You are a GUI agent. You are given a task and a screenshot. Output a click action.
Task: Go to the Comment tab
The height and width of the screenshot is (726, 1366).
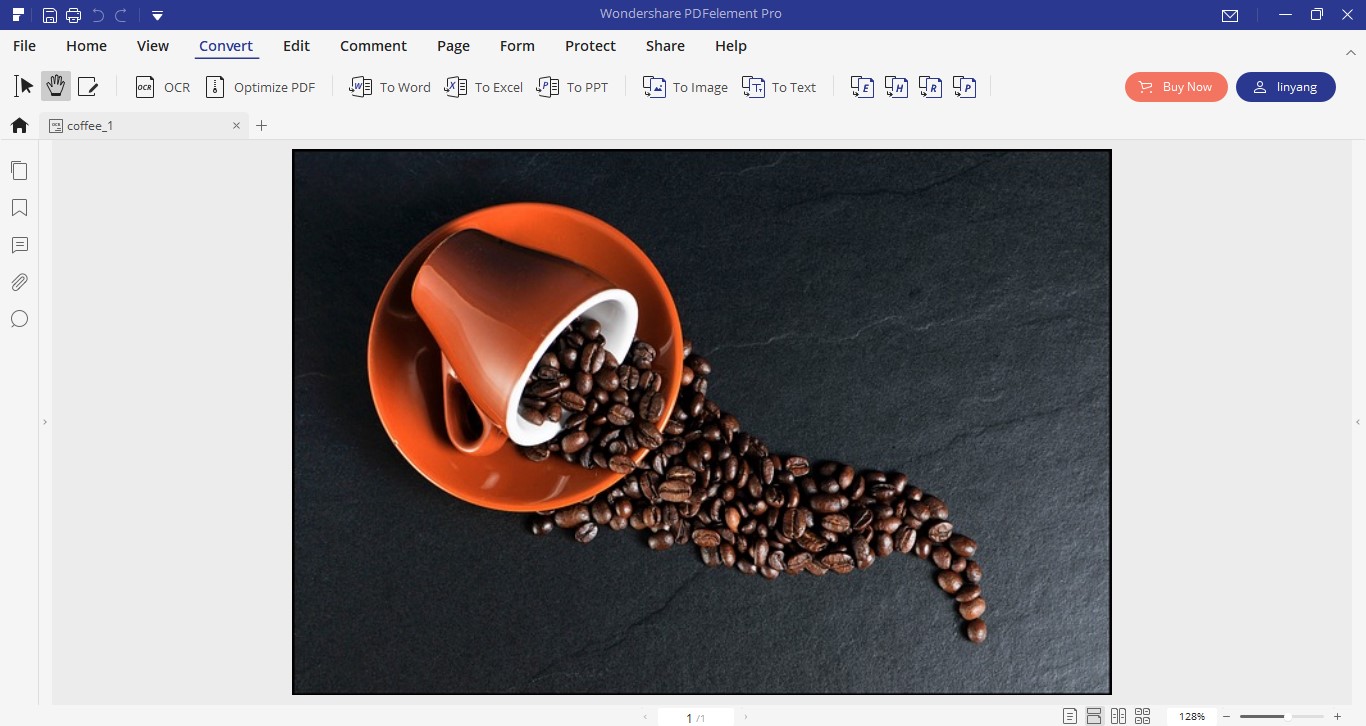[373, 46]
